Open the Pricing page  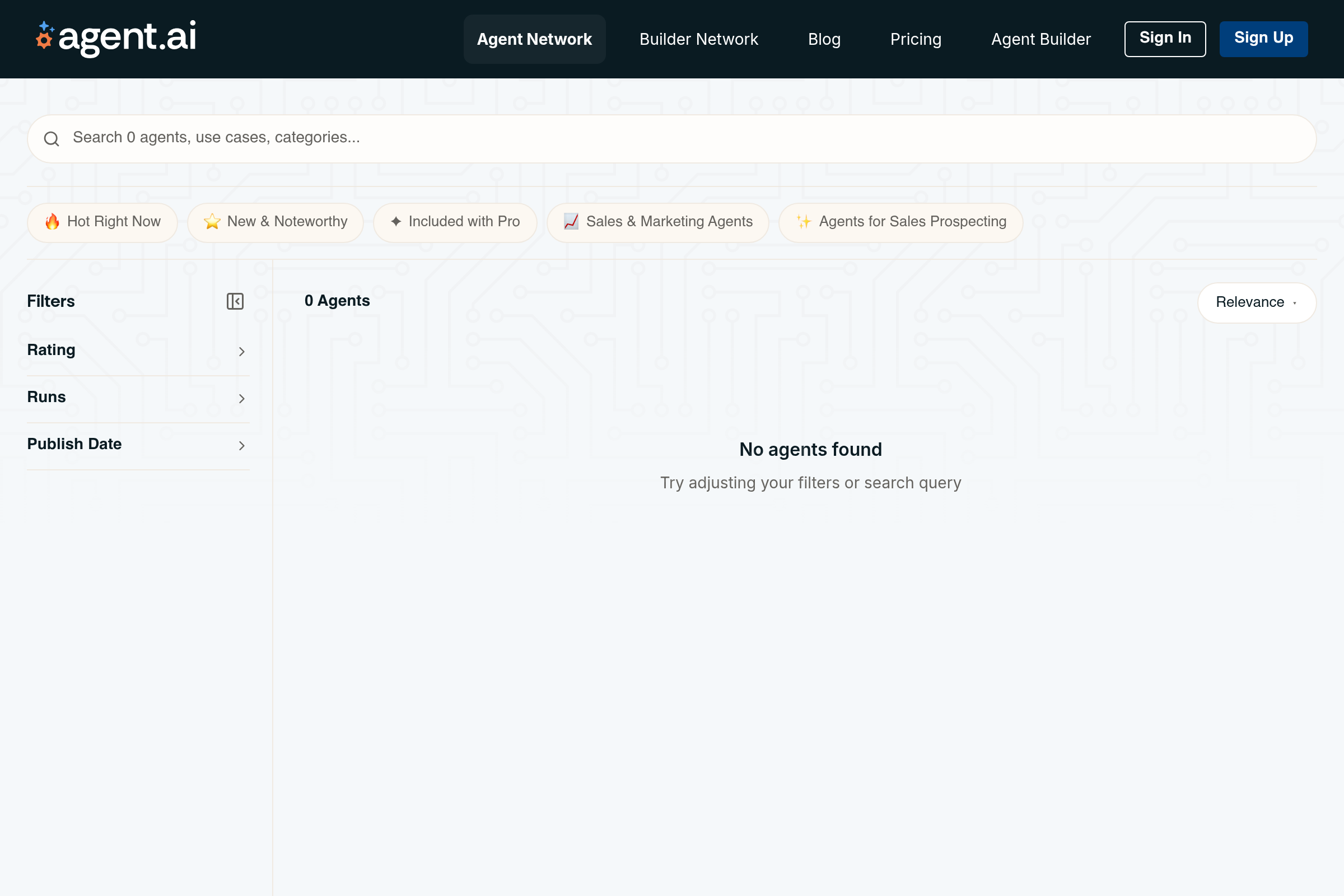pyautogui.click(x=916, y=39)
